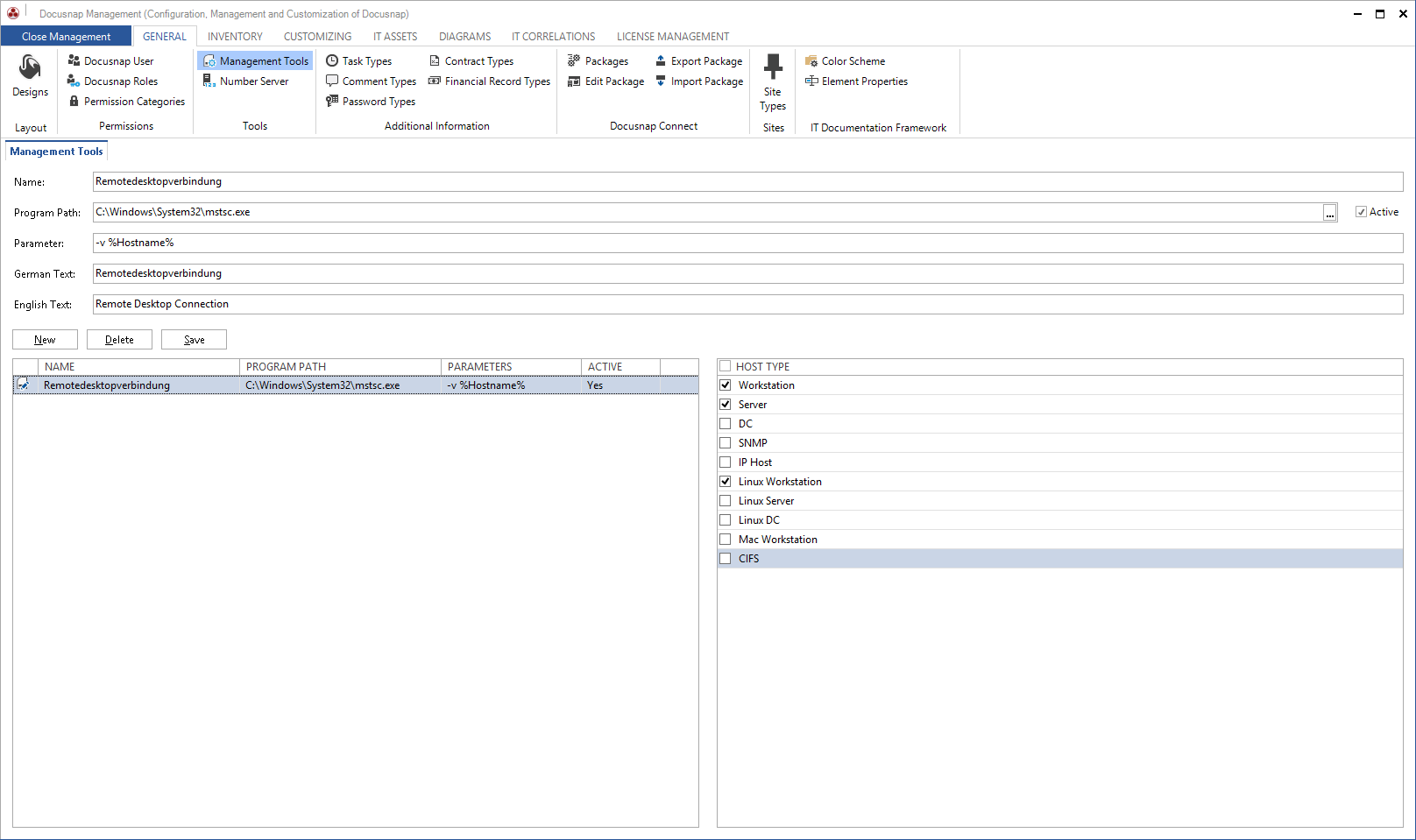The image size is (1416, 840).
Task: Sort by ACTIVE column header
Action: pyautogui.click(x=620, y=367)
